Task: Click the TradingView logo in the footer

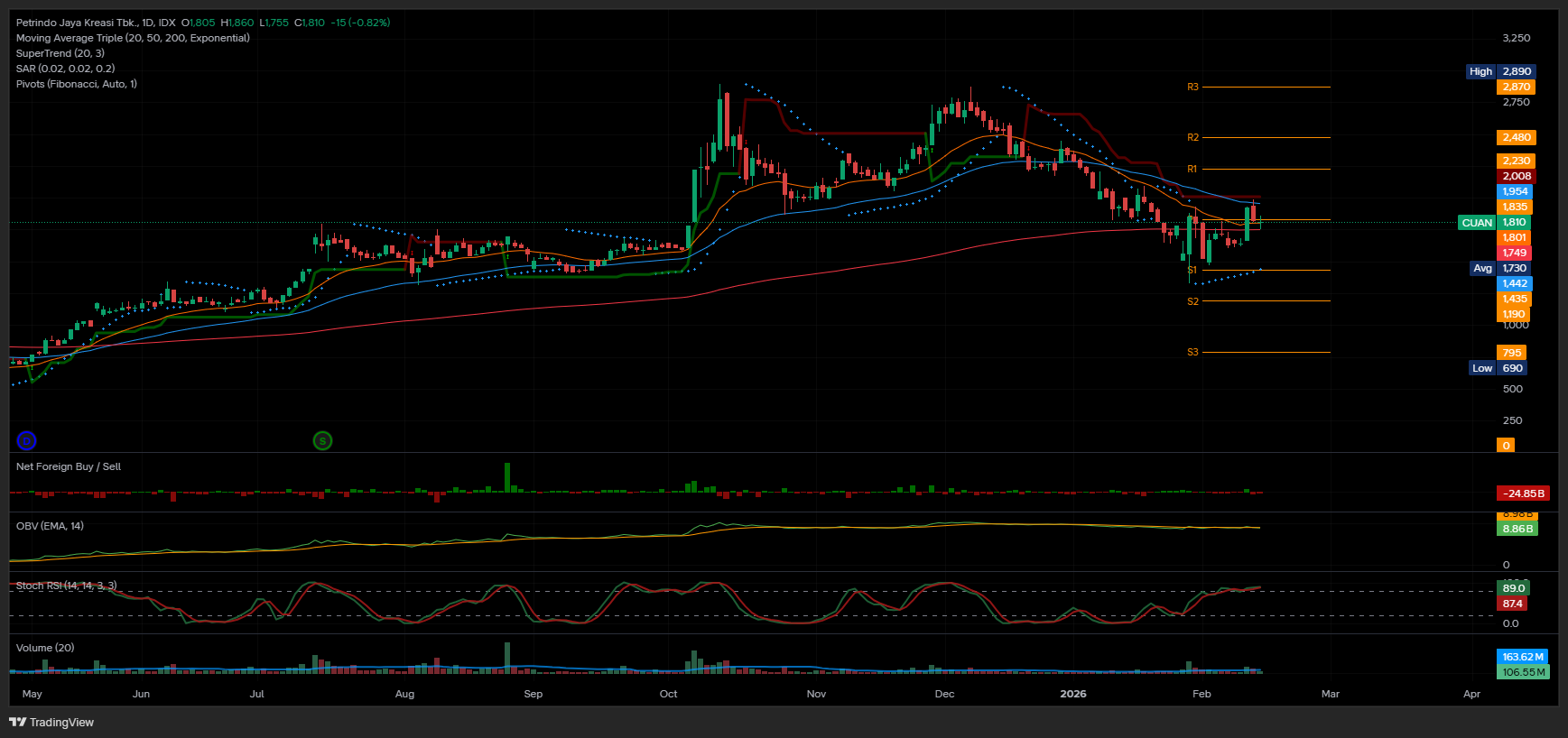Action: [x=51, y=722]
